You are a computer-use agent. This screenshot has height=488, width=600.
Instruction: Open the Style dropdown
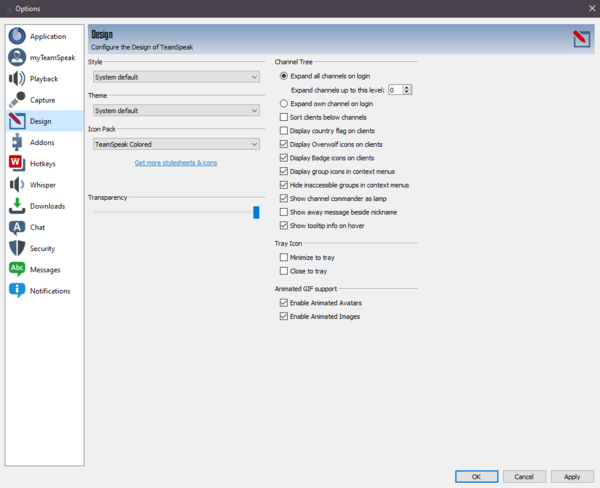click(x=176, y=77)
